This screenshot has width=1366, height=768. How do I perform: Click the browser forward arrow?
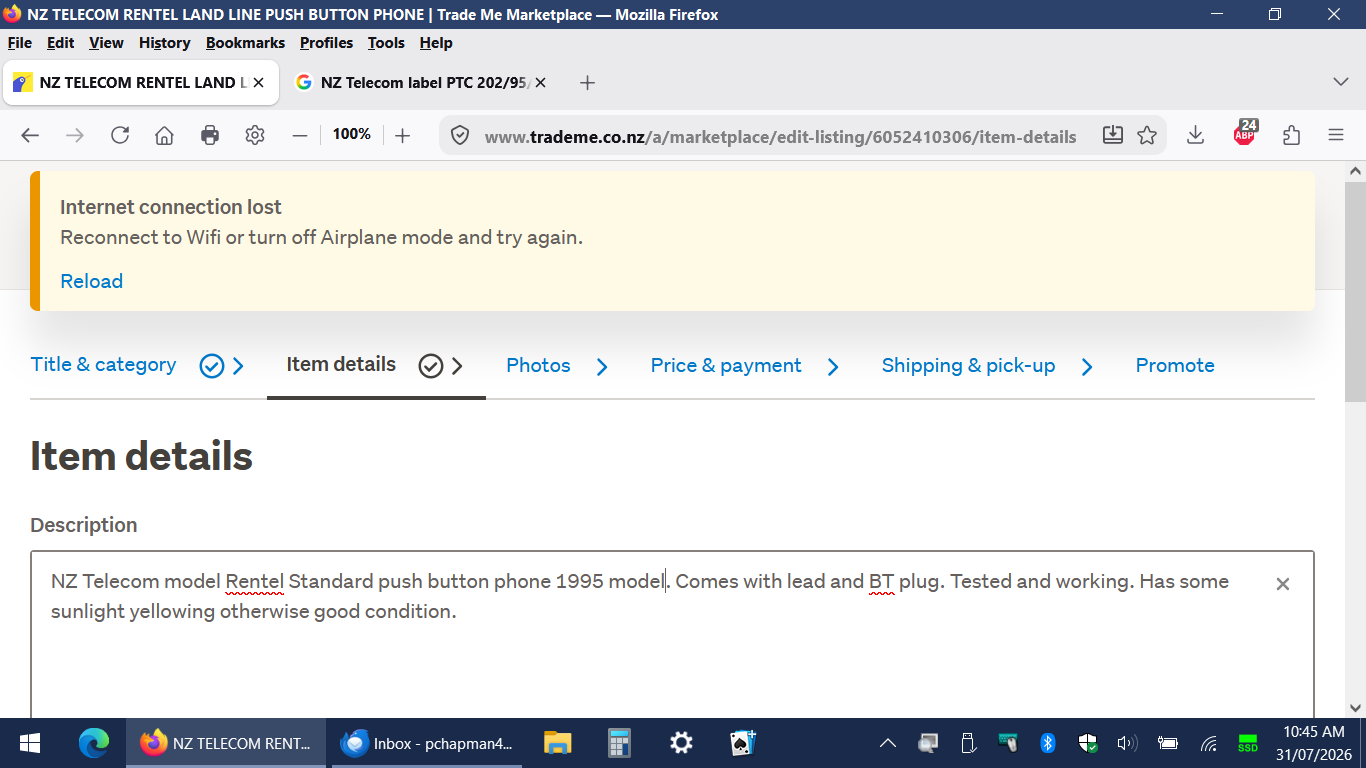pos(75,136)
